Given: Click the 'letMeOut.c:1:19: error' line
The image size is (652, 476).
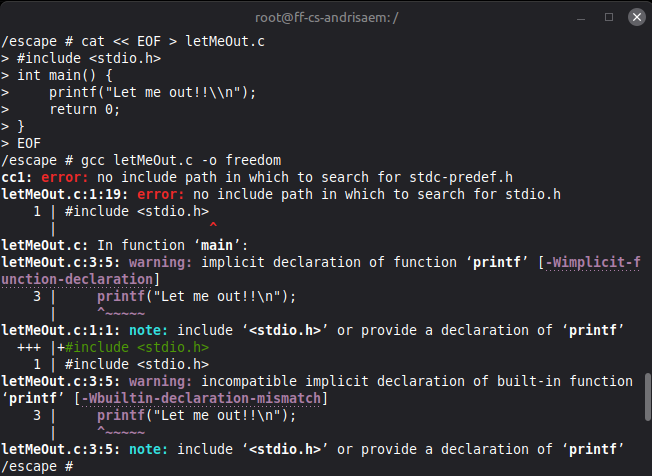Looking at the screenshot, I should coord(281,194).
